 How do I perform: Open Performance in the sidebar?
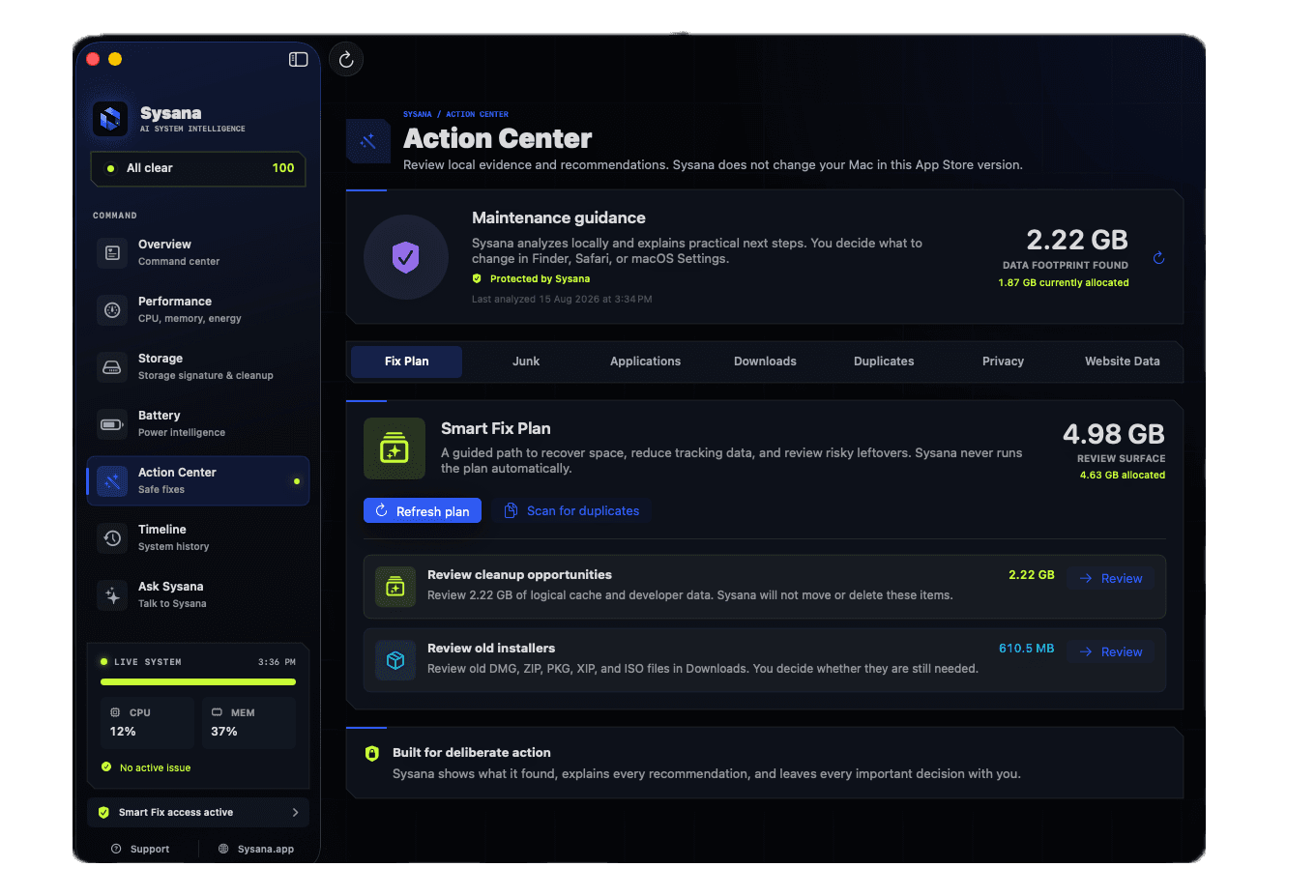(198, 310)
